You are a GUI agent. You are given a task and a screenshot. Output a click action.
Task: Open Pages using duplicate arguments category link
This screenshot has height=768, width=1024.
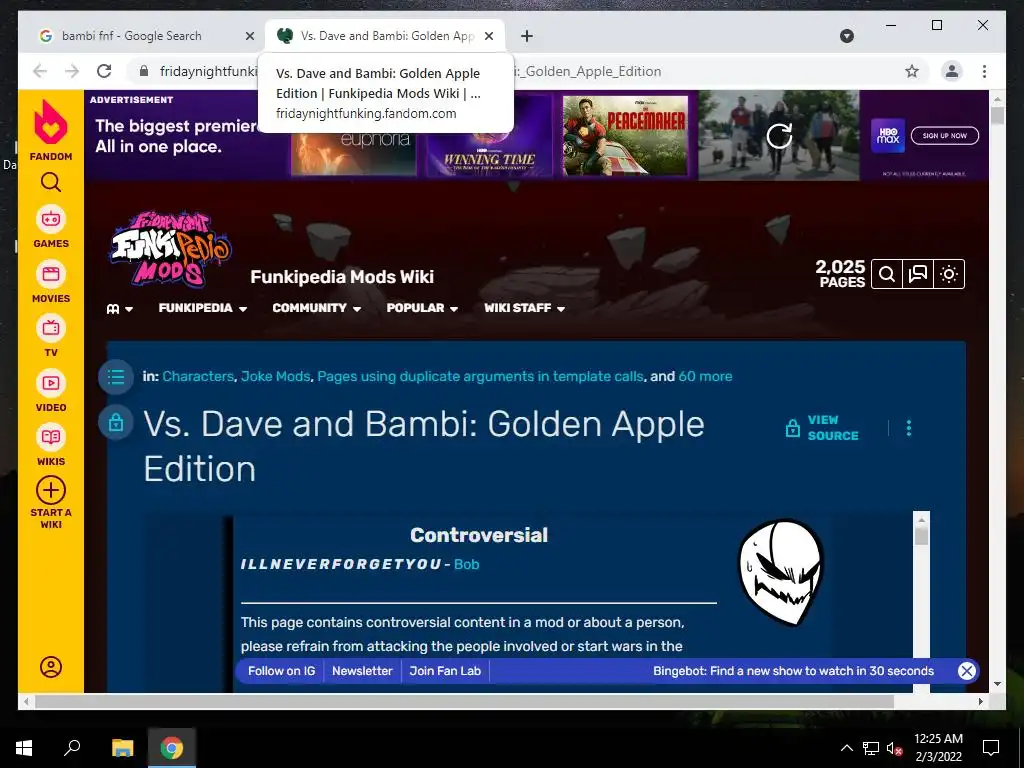coord(480,376)
